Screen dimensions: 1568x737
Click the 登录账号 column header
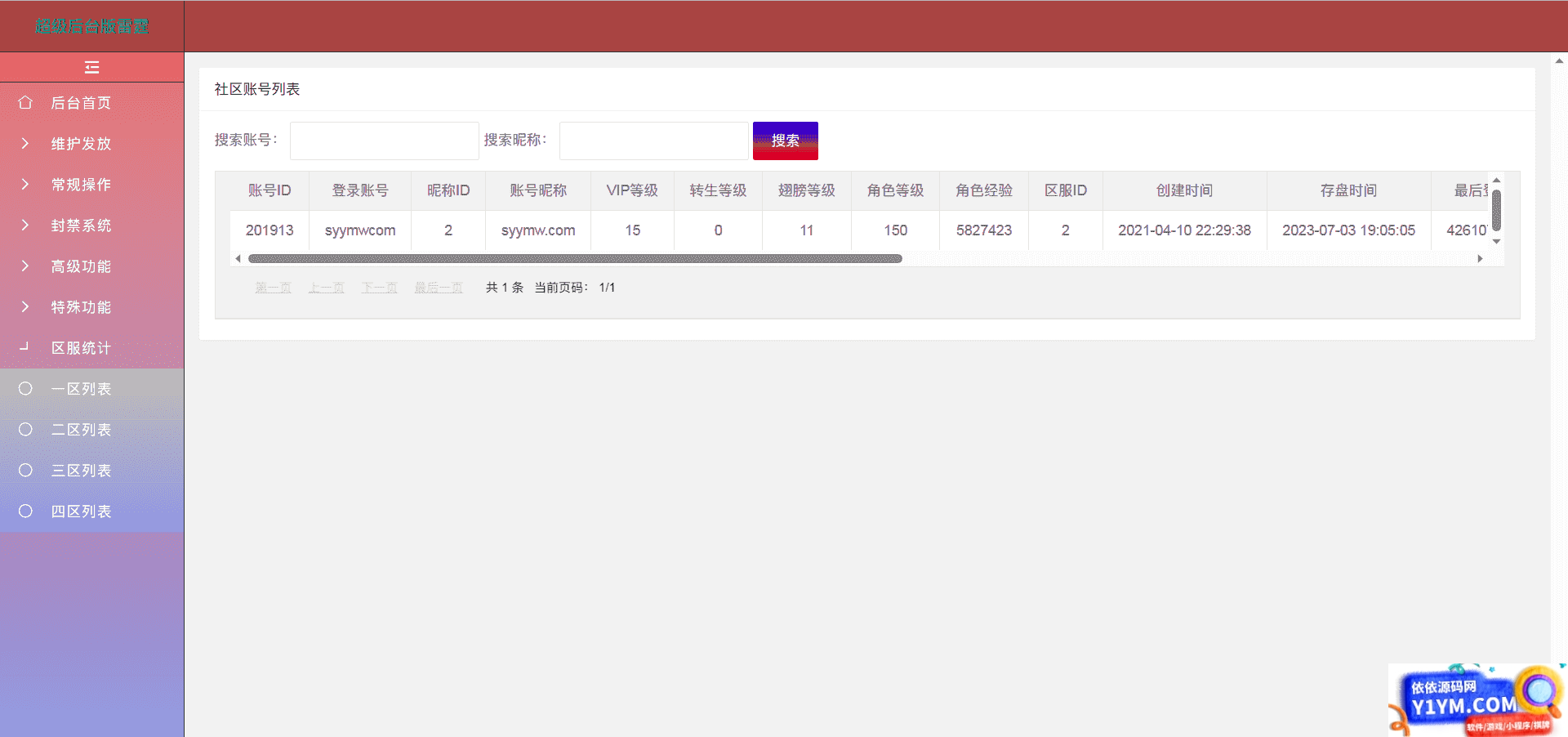pos(360,190)
